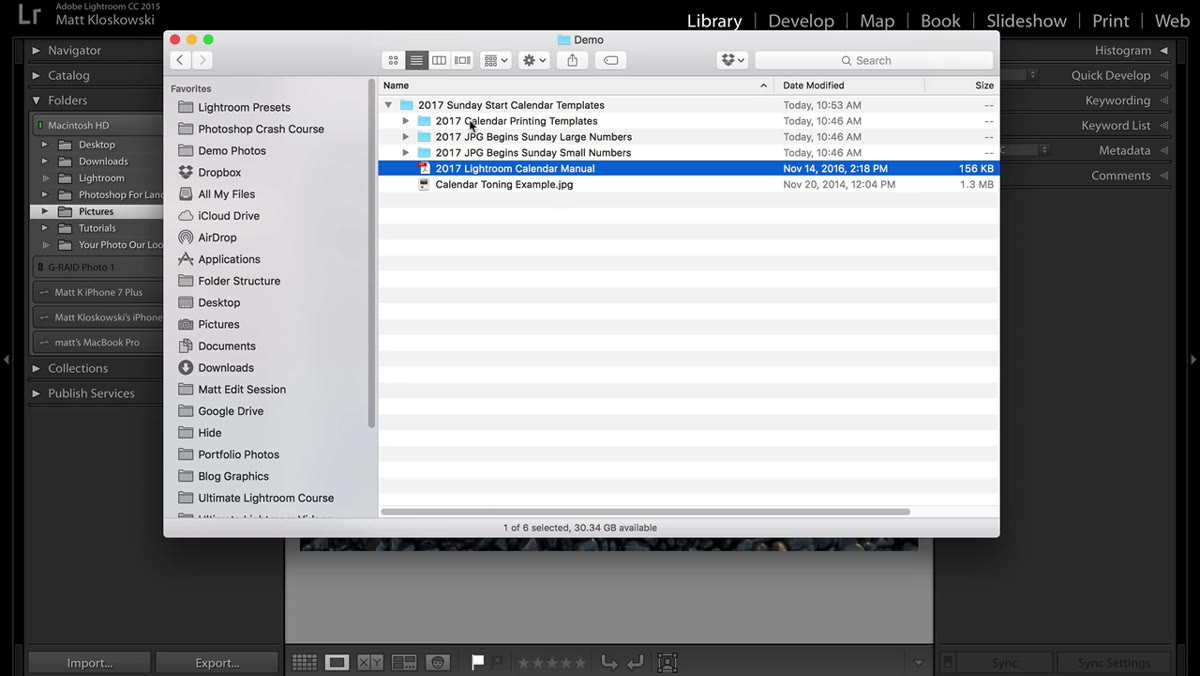This screenshot has height=676, width=1200.
Task: Open Applications in the Finder sidebar
Action: 228,259
